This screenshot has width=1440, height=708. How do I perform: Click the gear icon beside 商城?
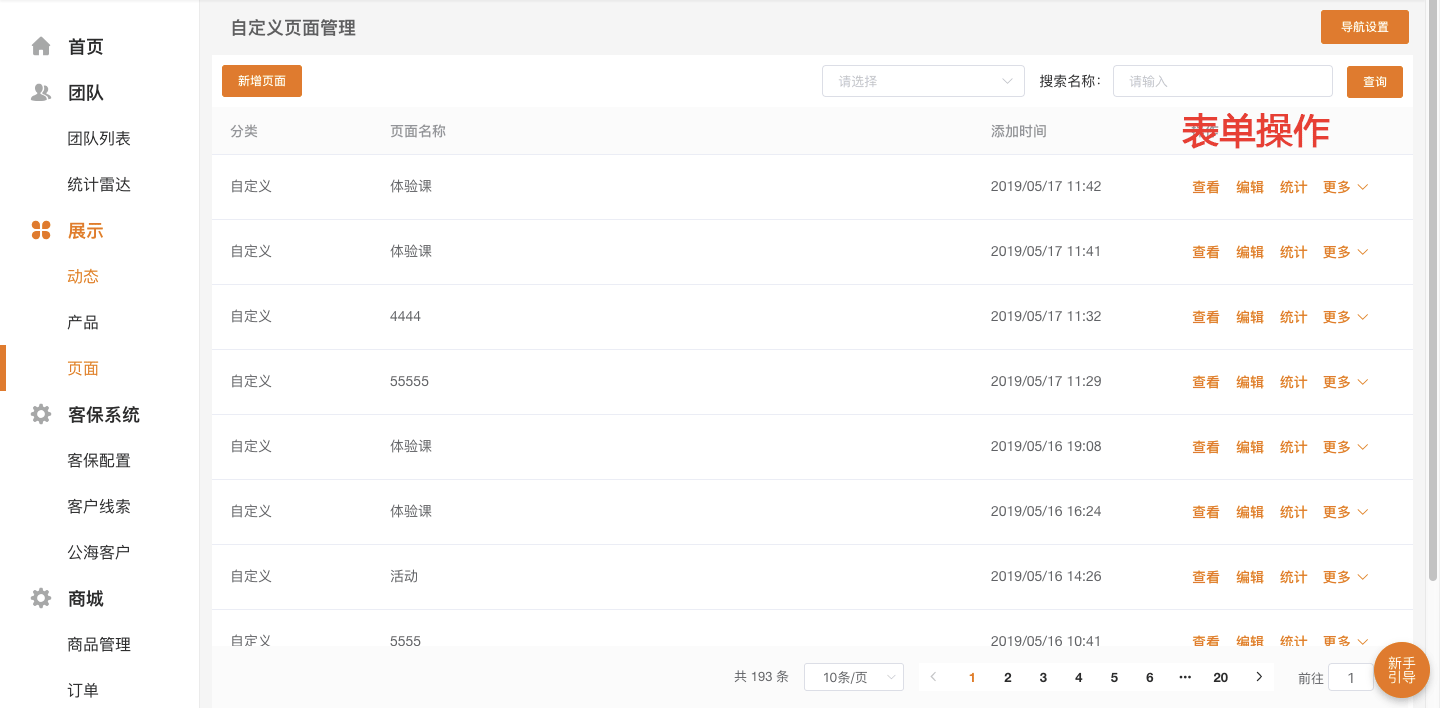[41, 598]
